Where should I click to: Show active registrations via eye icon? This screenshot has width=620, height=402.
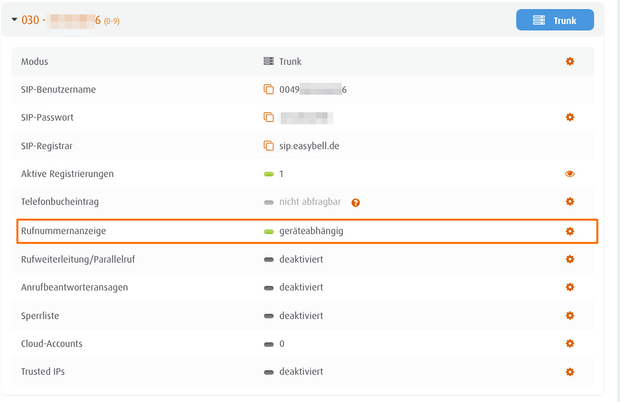point(570,174)
